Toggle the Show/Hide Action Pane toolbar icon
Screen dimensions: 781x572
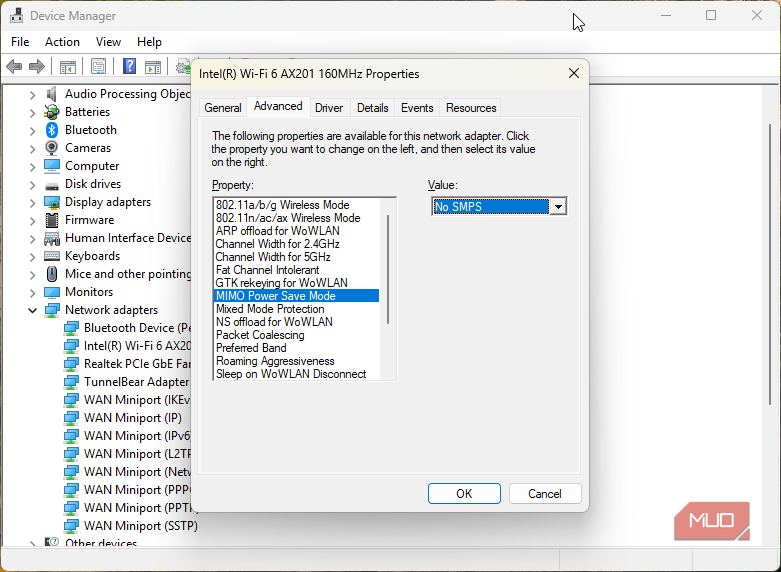(x=153, y=66)
